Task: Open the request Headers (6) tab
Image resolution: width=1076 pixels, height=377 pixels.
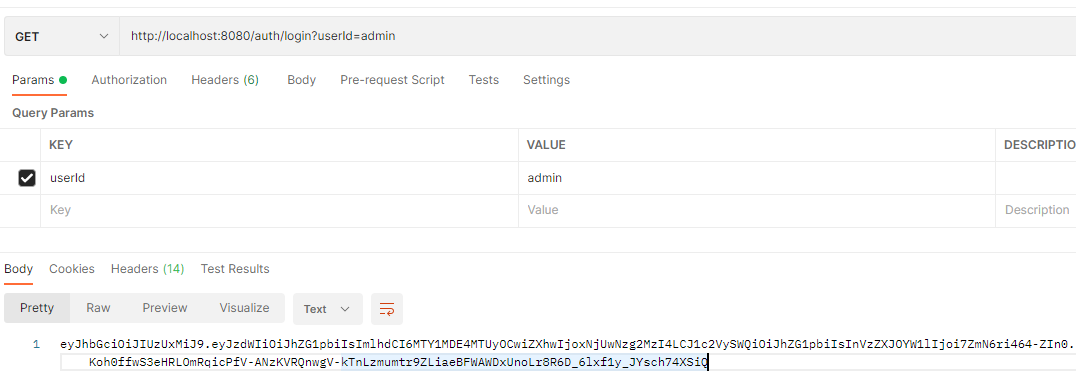Action: (x=225, y=80)
